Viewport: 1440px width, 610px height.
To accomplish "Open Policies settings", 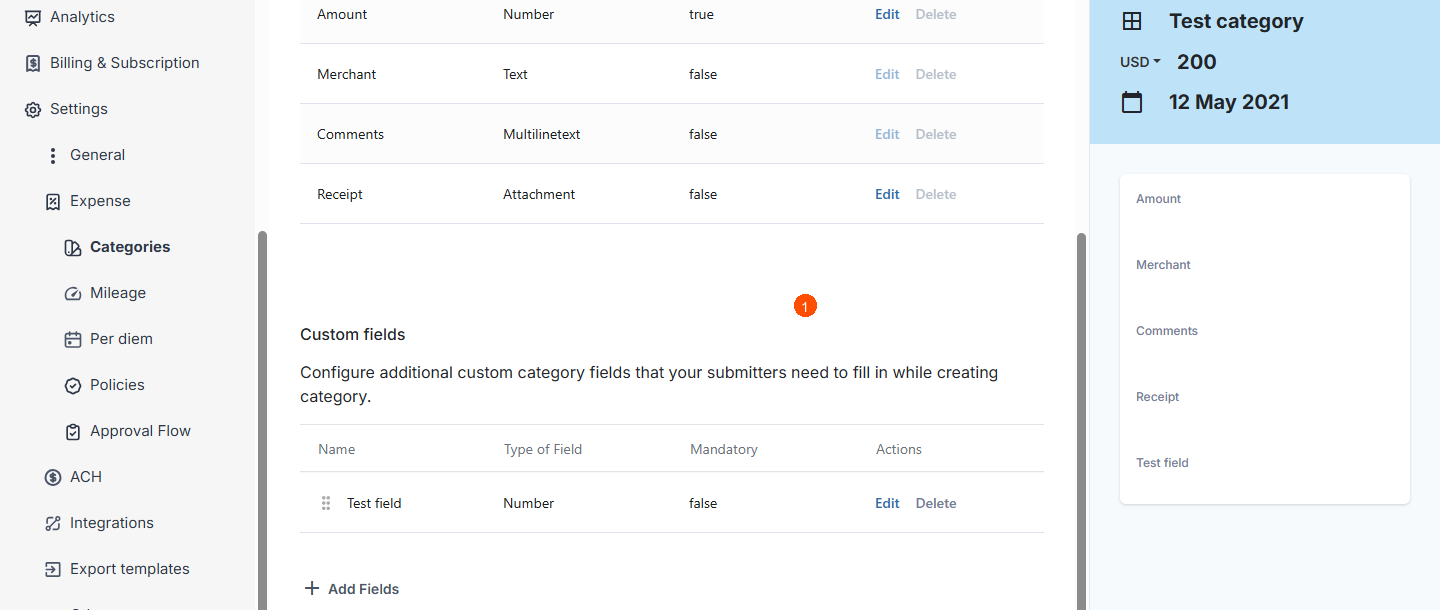I will (x=117, y=385).
